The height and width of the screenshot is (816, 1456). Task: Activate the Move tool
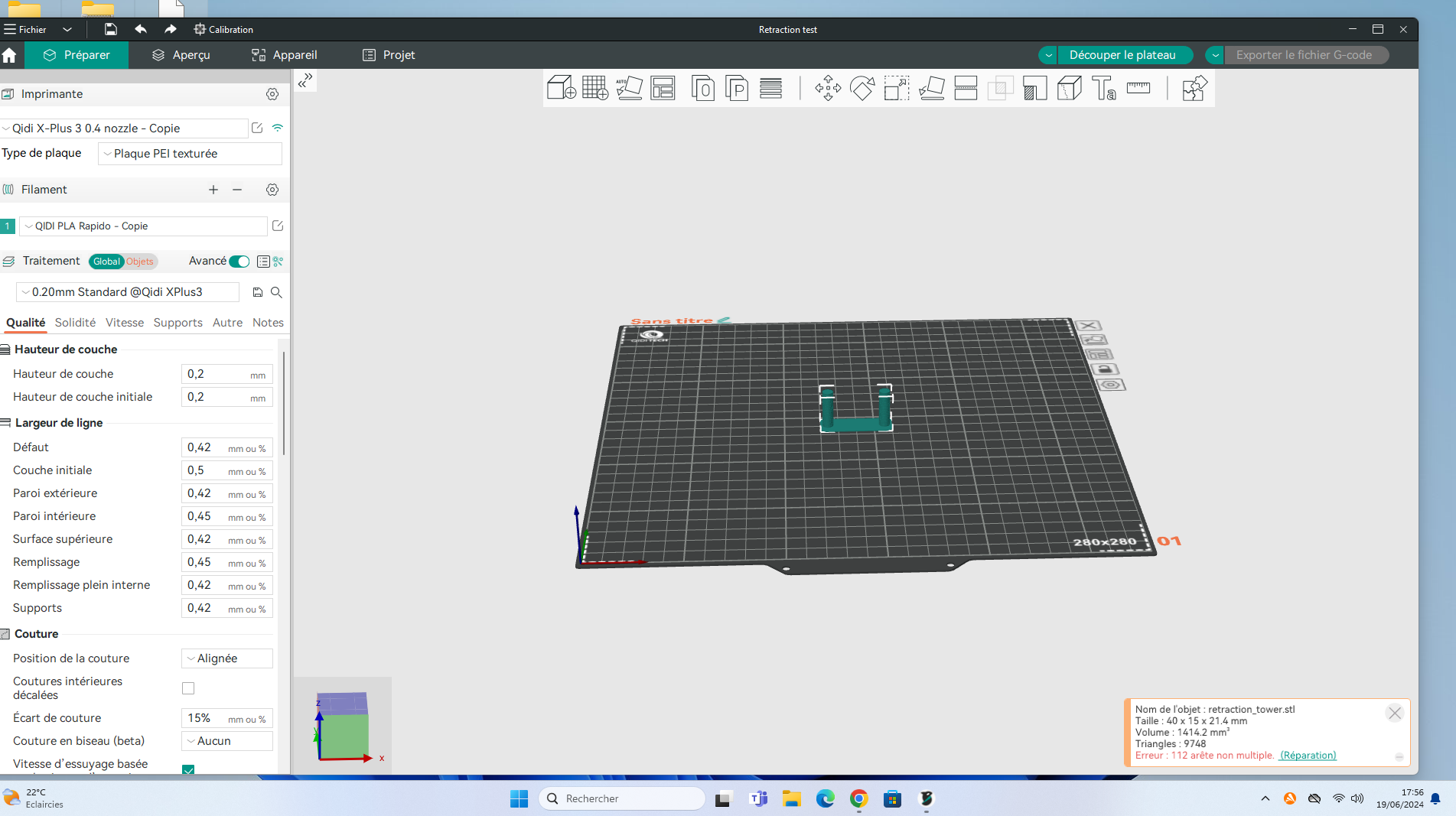[828, 88]
